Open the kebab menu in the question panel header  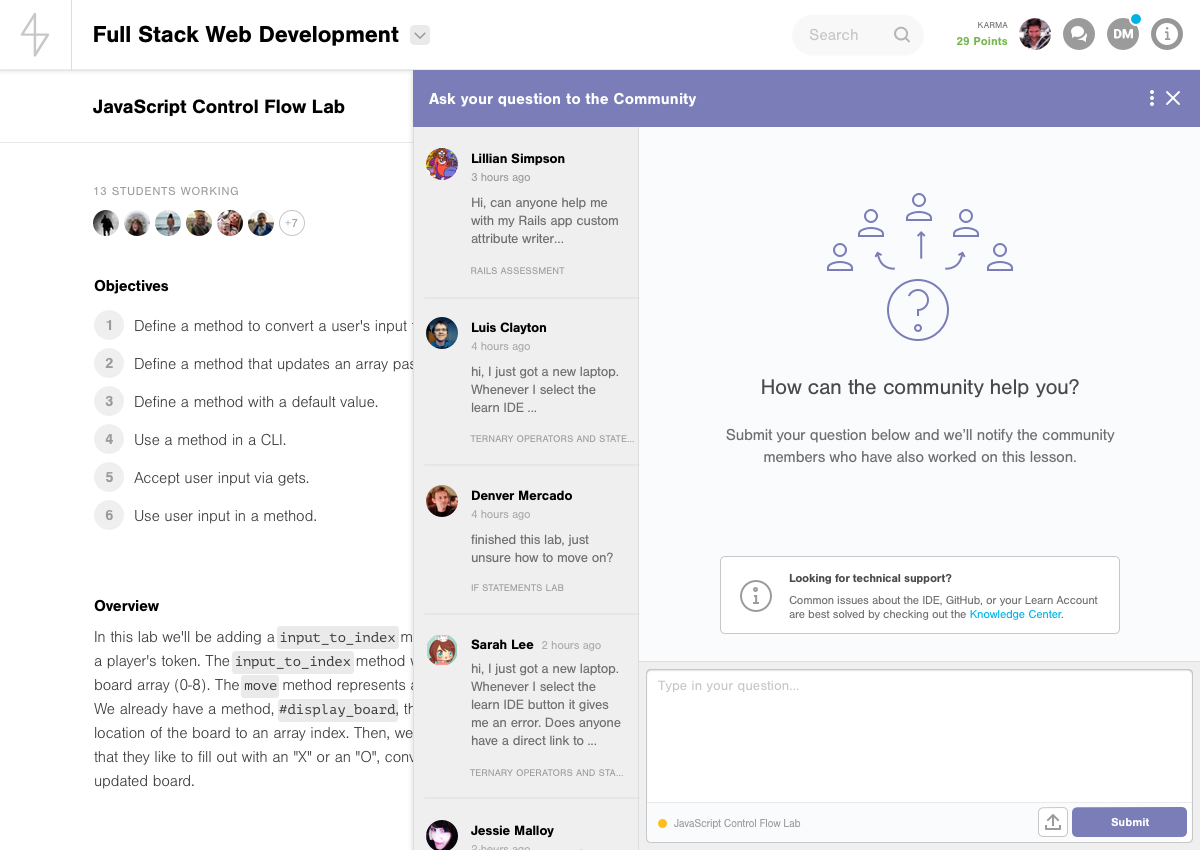1152,98
